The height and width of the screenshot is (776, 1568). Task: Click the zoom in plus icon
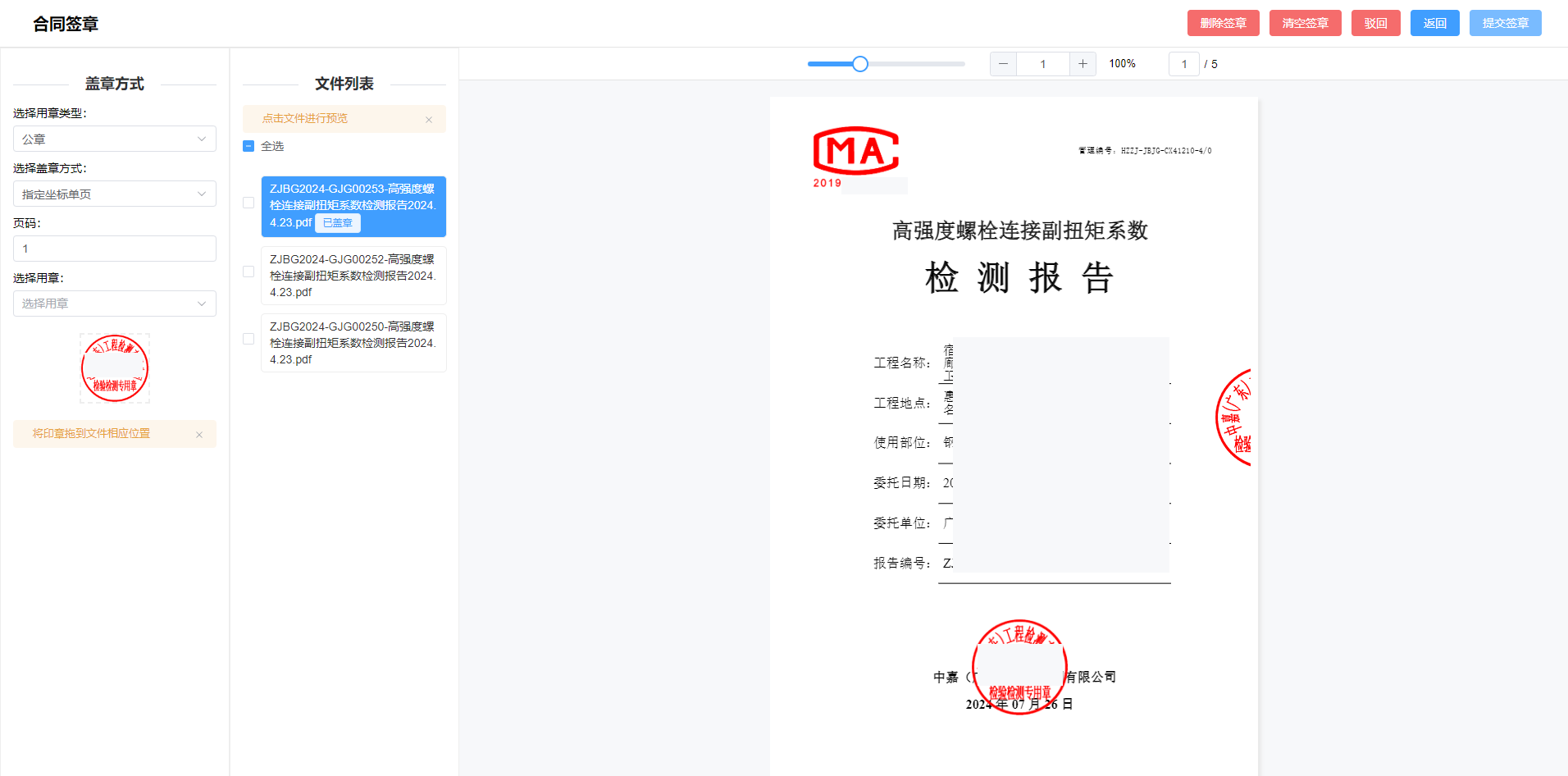coord(1083,63)
